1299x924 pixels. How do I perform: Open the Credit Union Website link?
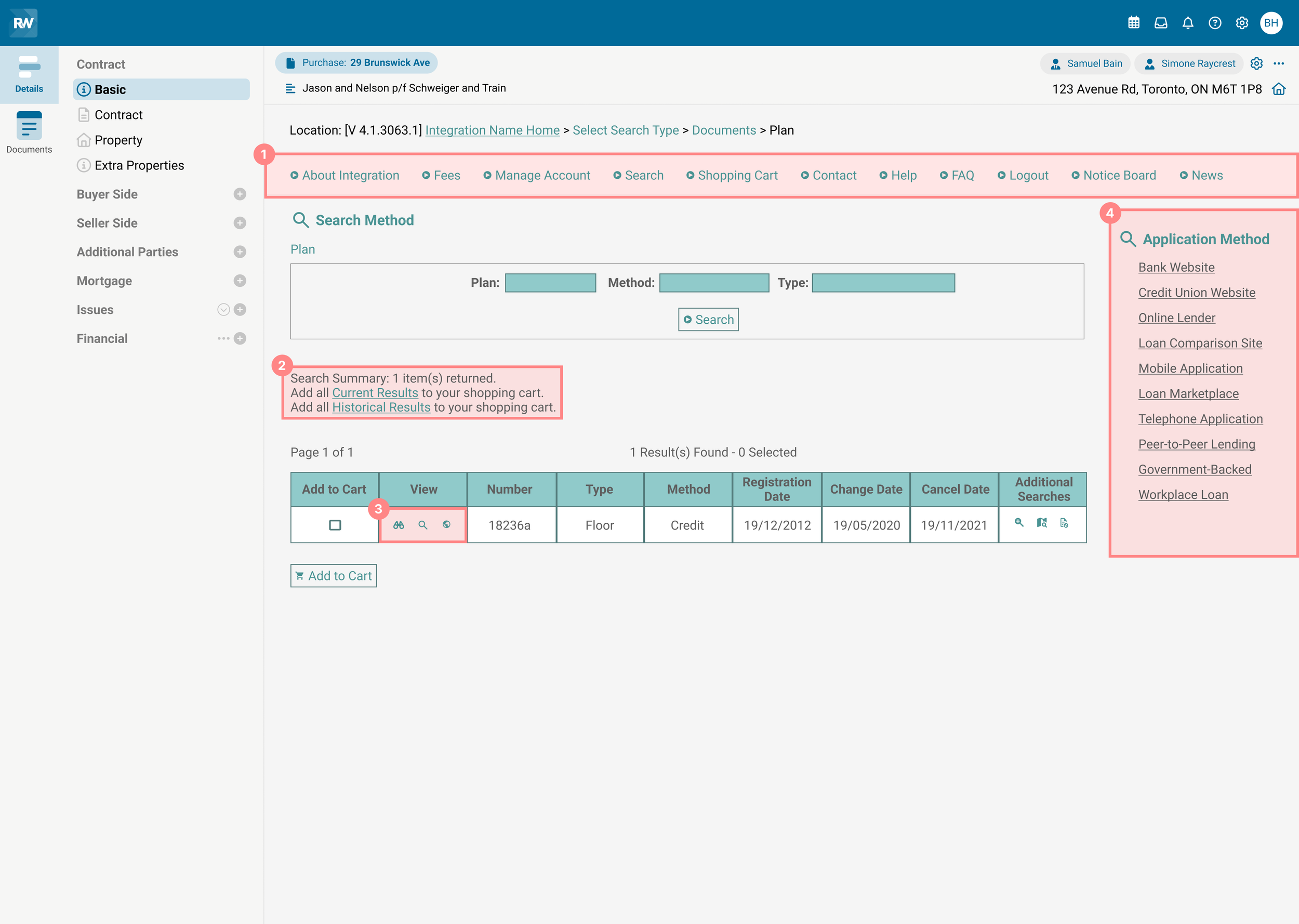pos(1197,293)
